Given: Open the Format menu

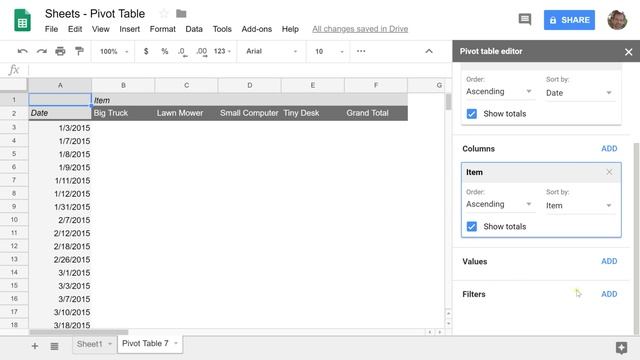Looking at the screenshot, I should coord(162,29).
